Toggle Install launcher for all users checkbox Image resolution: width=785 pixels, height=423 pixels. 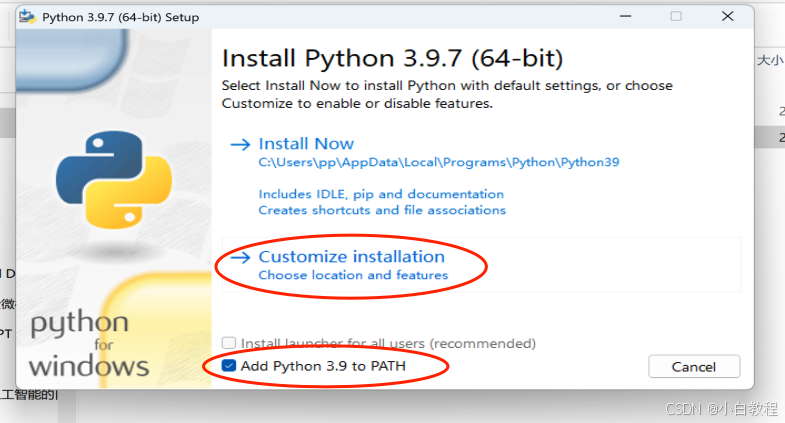coord(229,343)
